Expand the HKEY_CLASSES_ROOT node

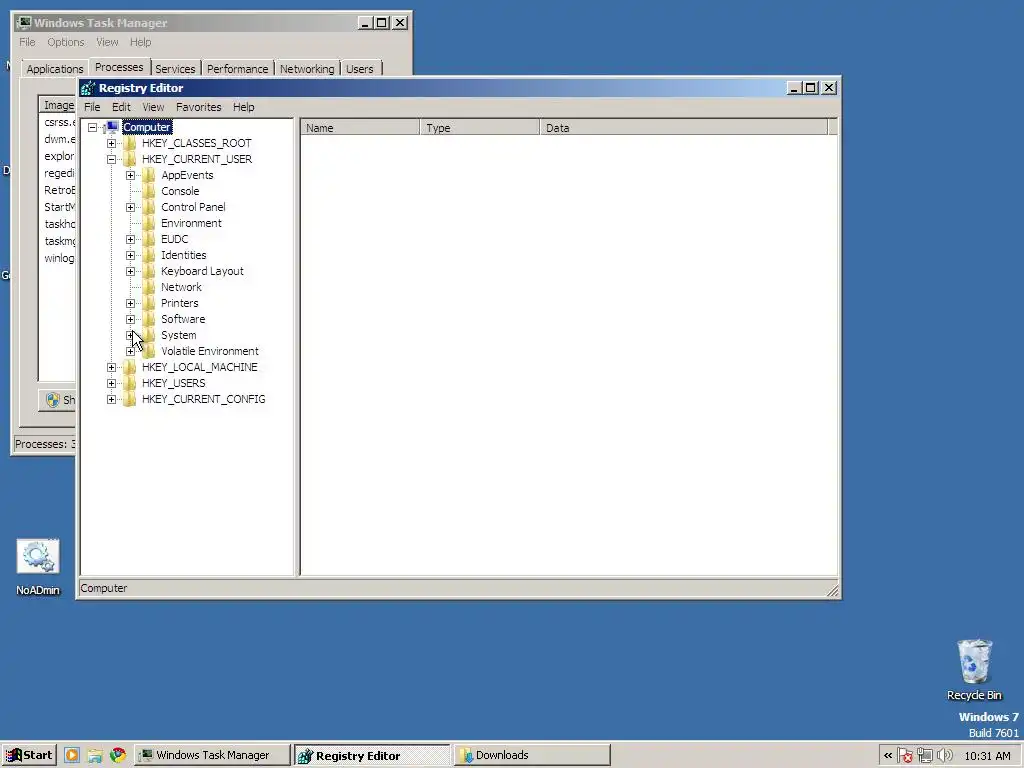112,143
